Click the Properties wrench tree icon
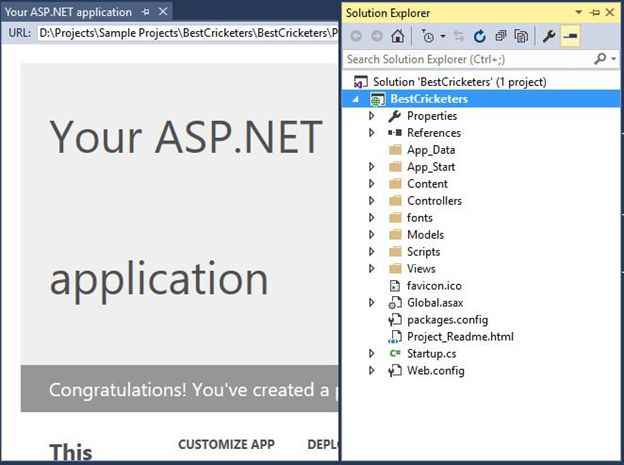 pos(394,116)
